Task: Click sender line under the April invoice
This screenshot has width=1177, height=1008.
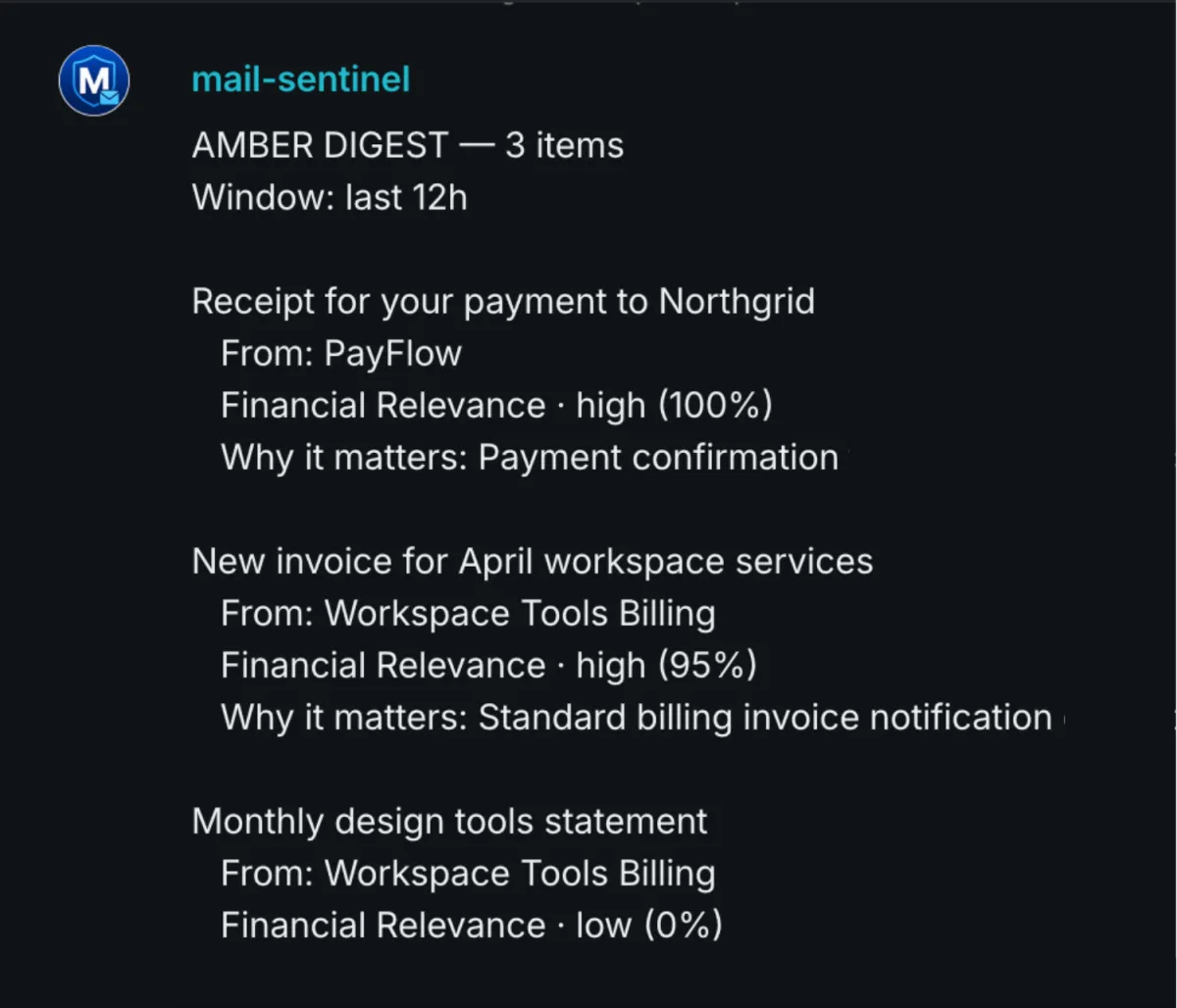Action: 468,614
